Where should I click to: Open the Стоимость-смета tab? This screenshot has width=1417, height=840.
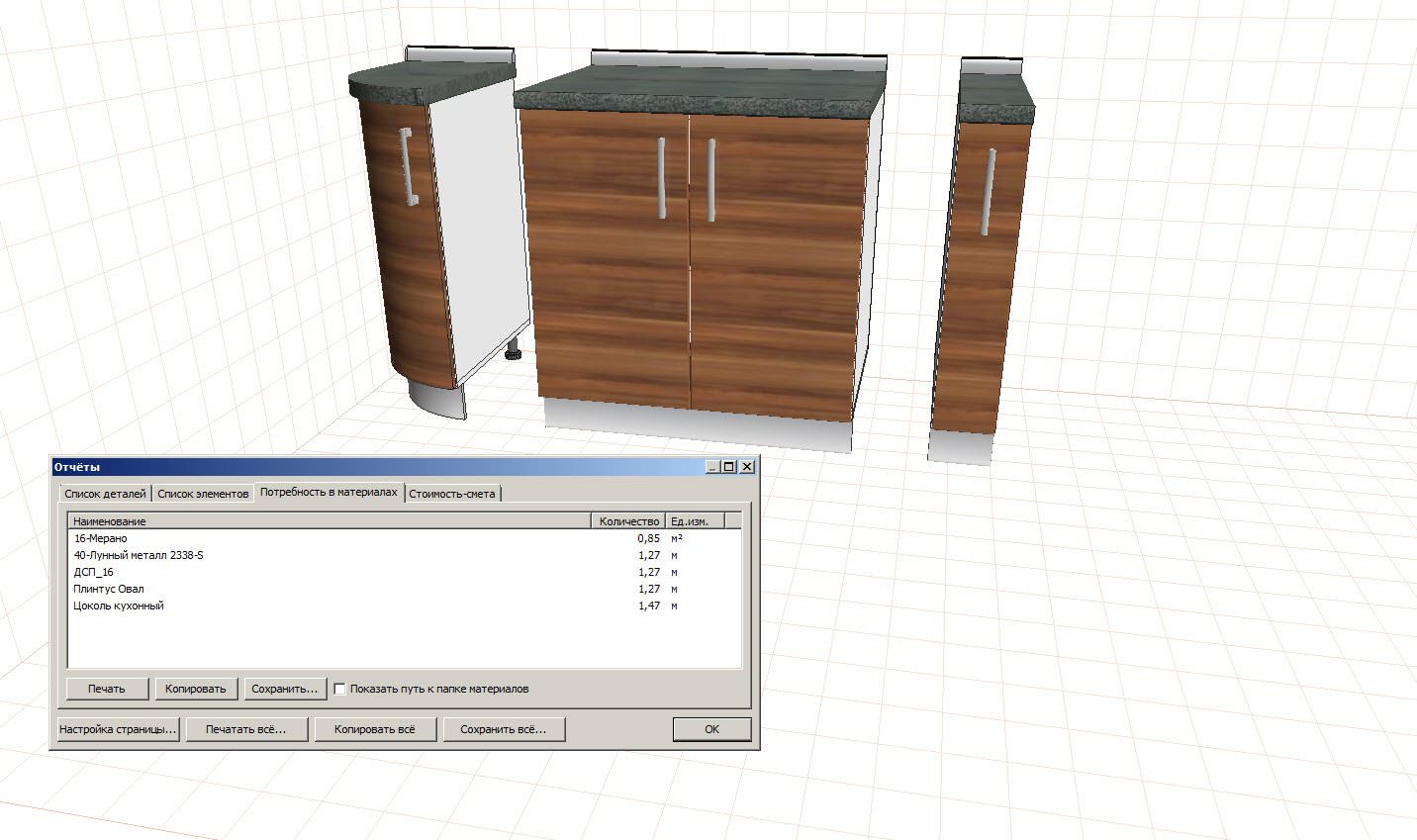pos(452,493)
